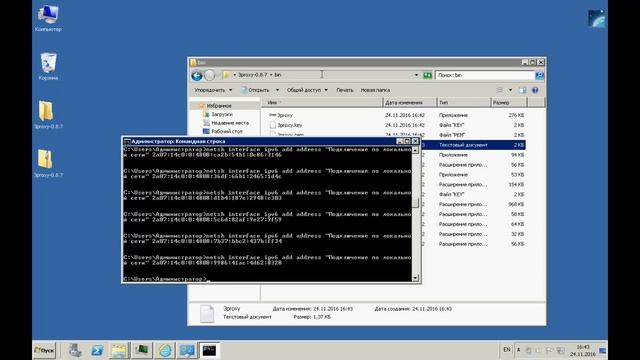Click the folder icon in the address bar
This screenshot has height=360, width=640.
pos(226,75)
